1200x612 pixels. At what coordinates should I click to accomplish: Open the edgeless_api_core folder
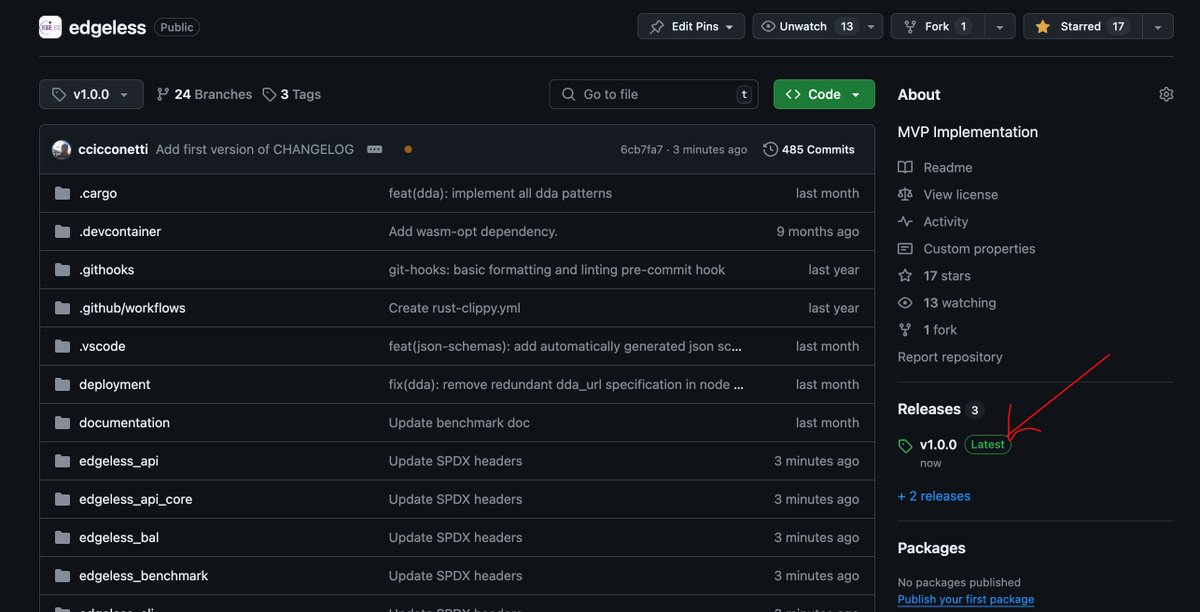pyautogui.click(x=136, y=499)
